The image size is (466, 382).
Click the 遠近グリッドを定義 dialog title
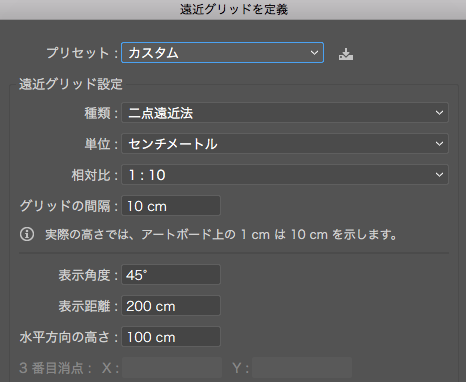click(x=234, y=9)
